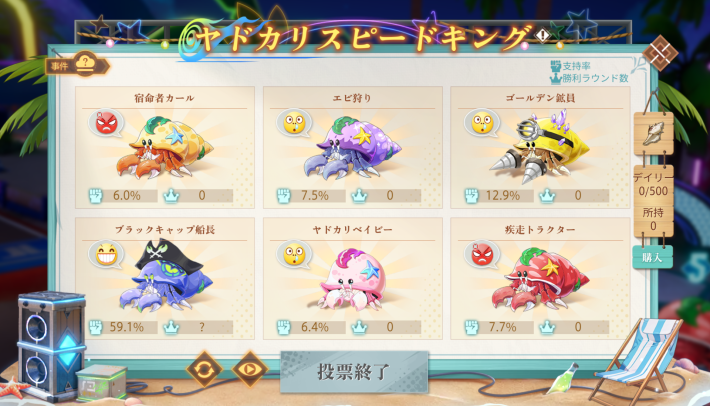Select the ヤドカリベイビー pink hermit crab

click(x=352, y=278)
